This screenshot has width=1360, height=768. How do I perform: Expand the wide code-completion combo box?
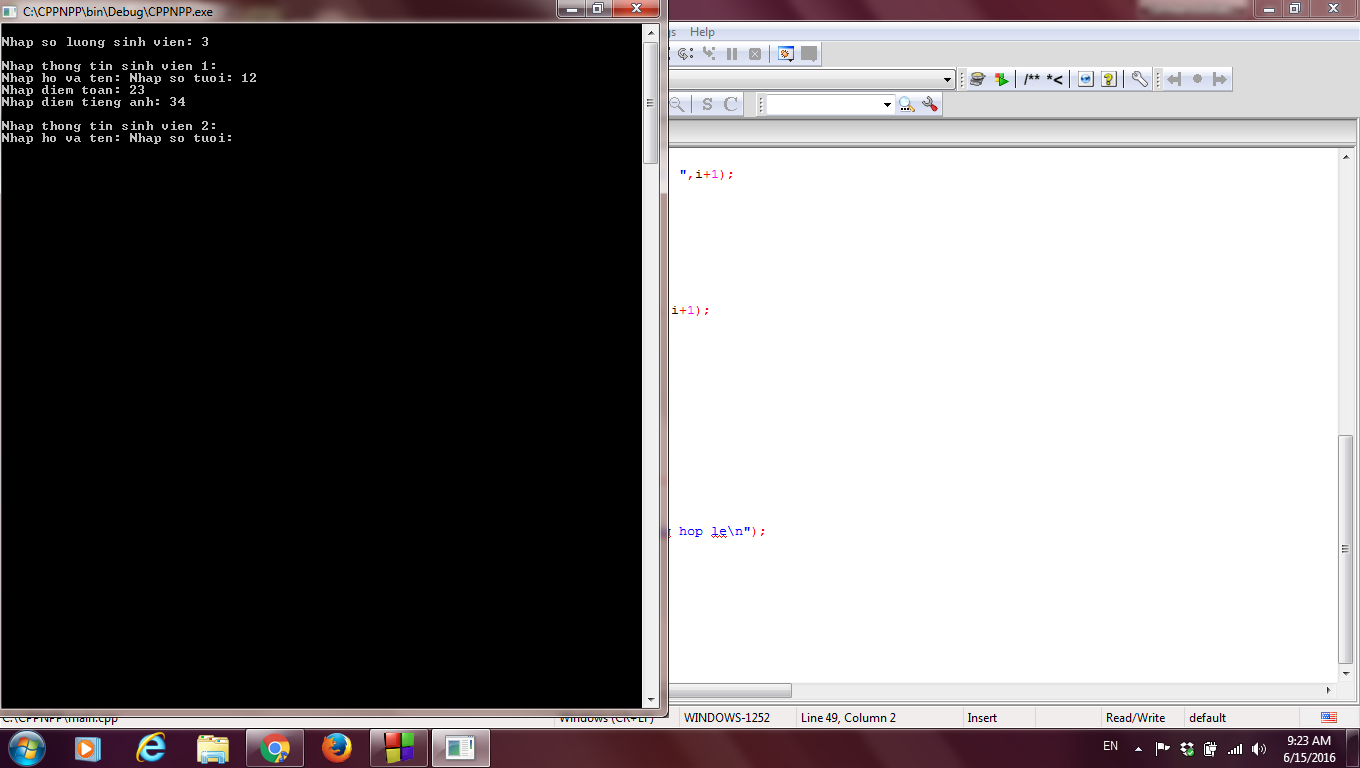[x=947, y=79]
